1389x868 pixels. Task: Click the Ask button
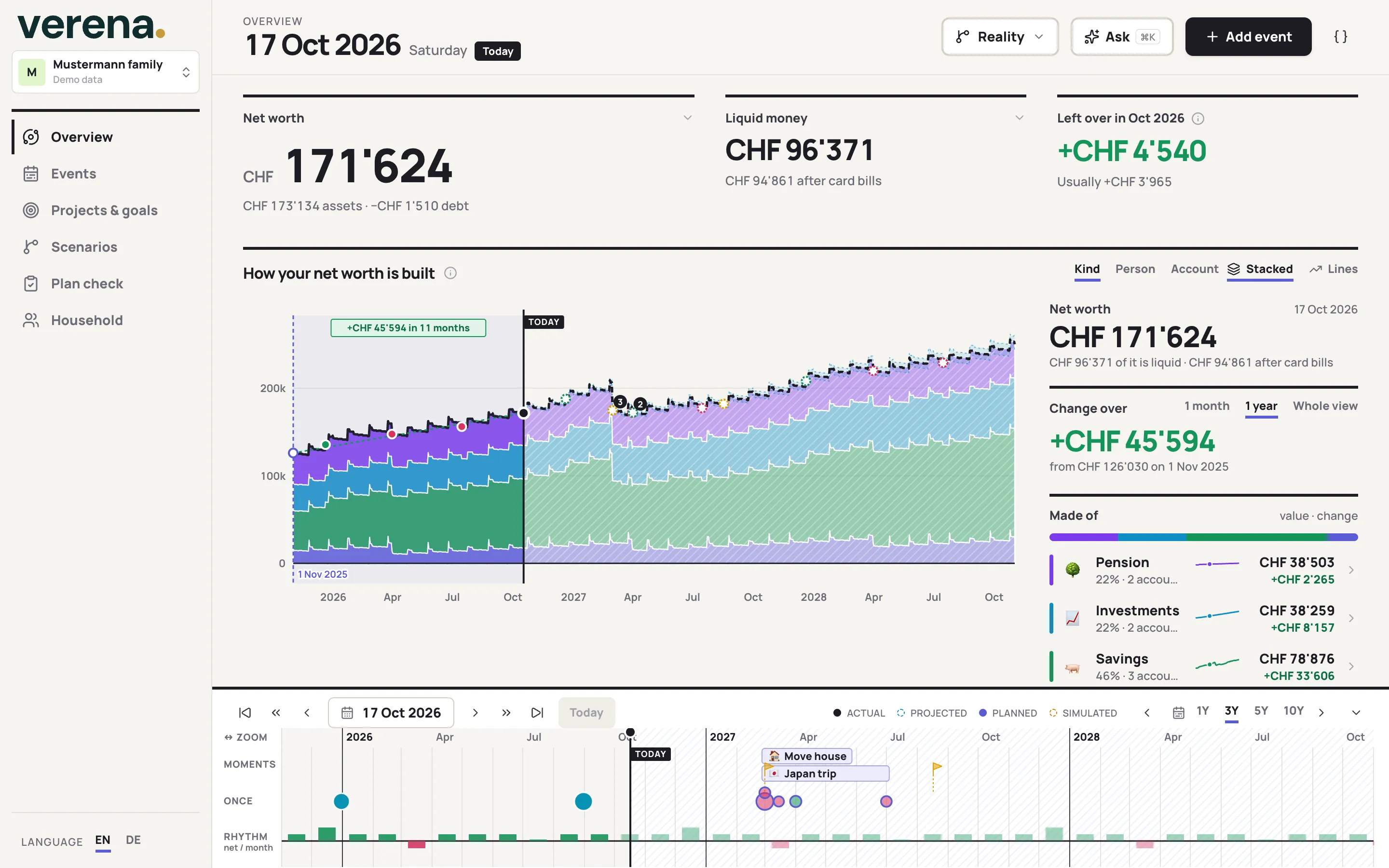[x=1121, y=37]
